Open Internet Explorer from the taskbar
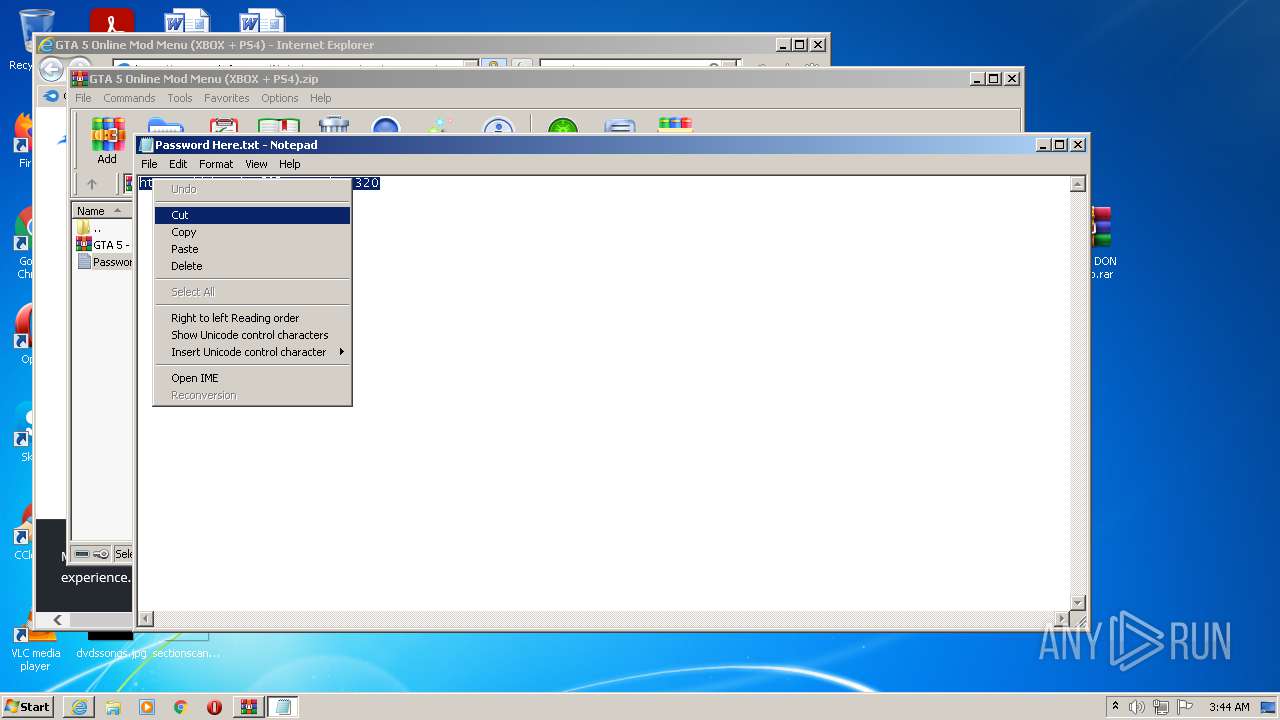Viewport: 1280px width, 720px height. click(79, 707)
